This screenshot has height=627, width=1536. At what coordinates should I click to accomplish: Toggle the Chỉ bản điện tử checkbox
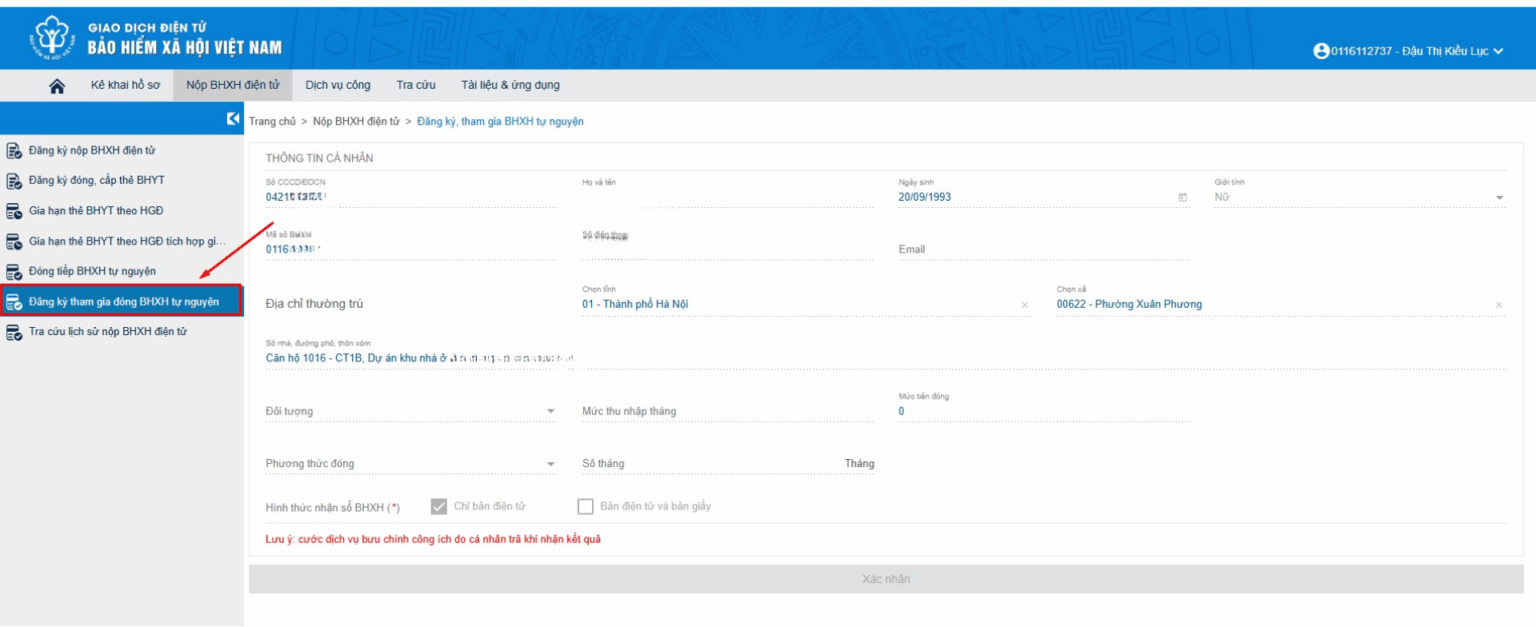click(x=438, y=506)
